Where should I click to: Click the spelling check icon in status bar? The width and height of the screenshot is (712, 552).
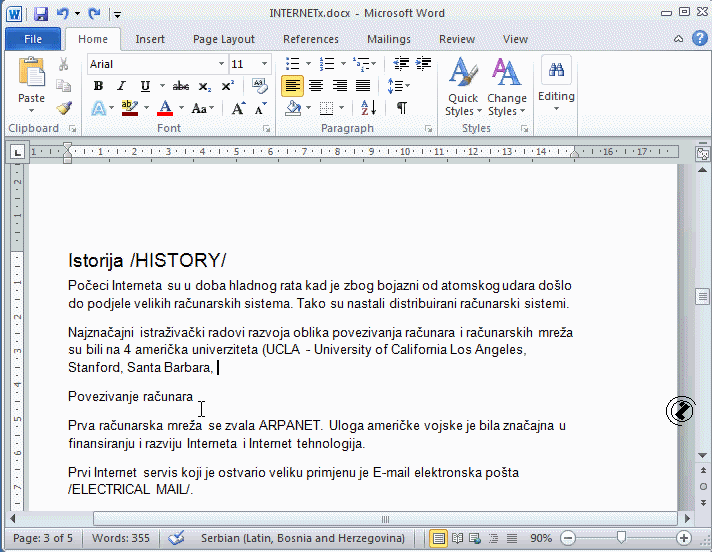[x=177, y=538]
